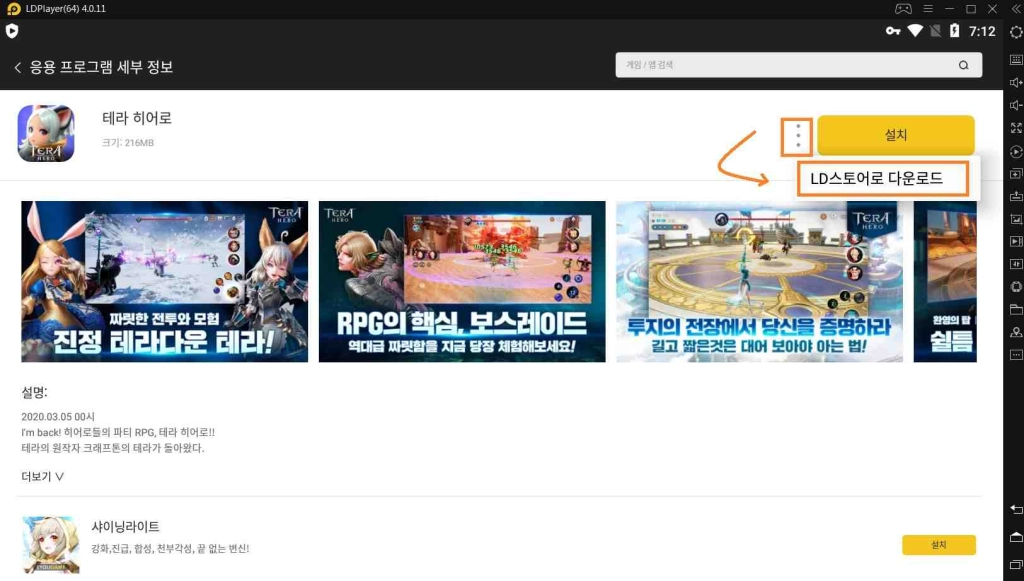Click the large yellow 설치 button
1024x581 pixels.
(896, 134)
